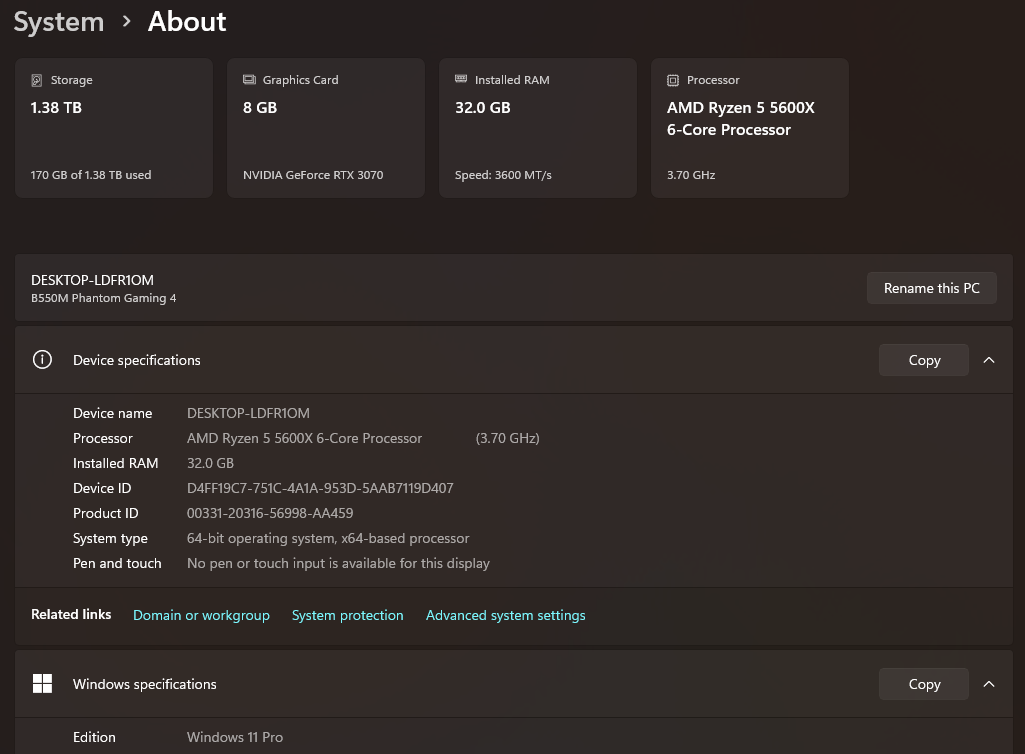
Task: Click the Device specifications info icon
Action: (42, 359)
